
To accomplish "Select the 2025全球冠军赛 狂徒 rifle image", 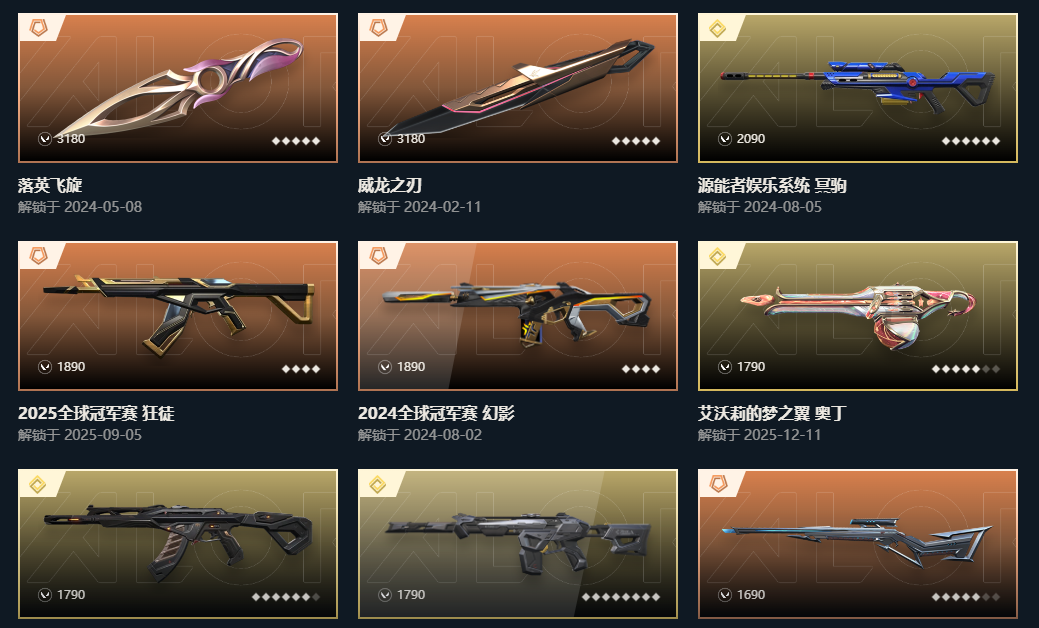I will [x=178, y=315].
